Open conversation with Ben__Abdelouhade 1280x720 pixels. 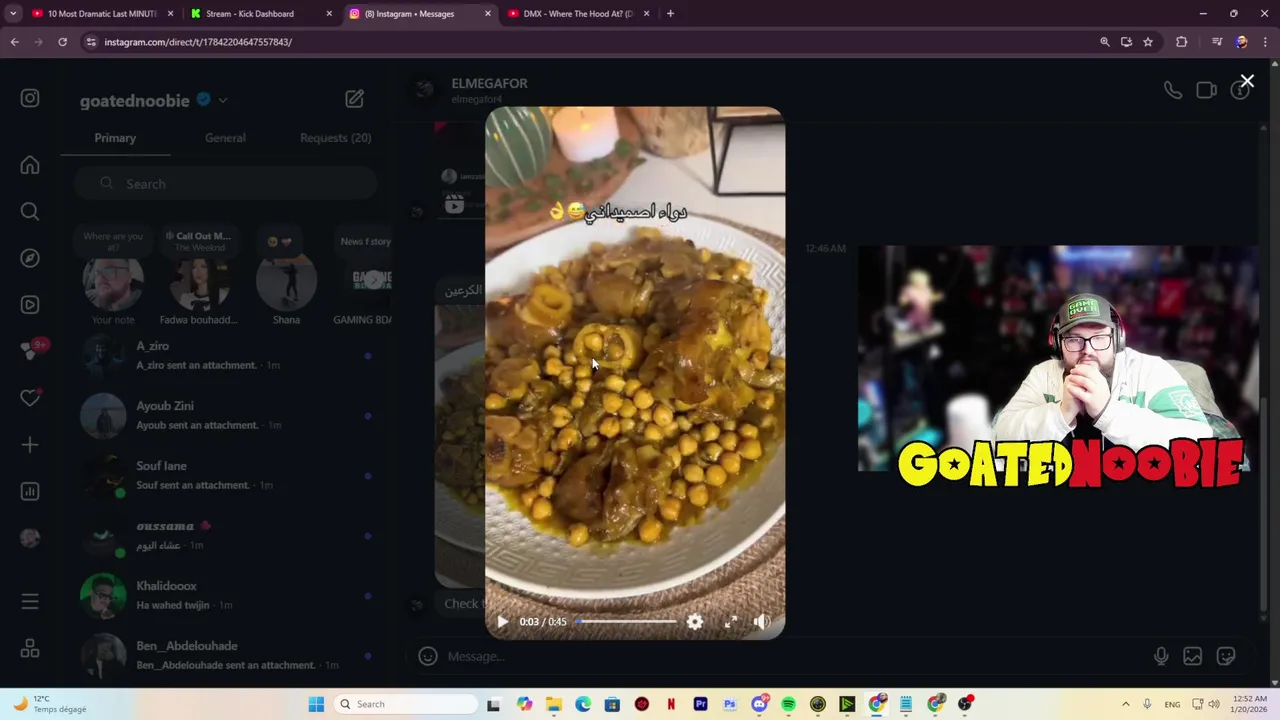click(225, 655)
